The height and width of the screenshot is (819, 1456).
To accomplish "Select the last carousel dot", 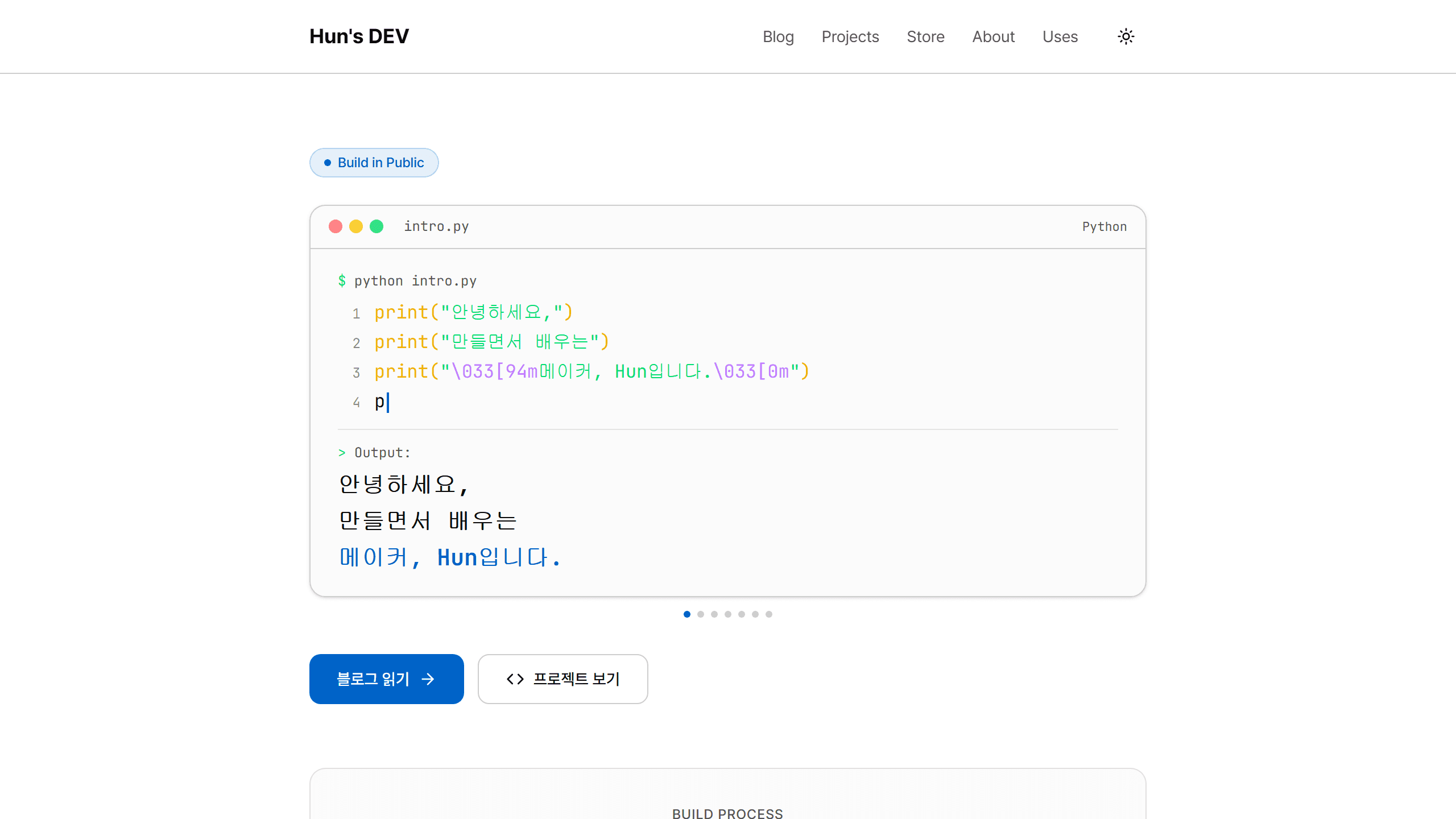I will (769, 614).
